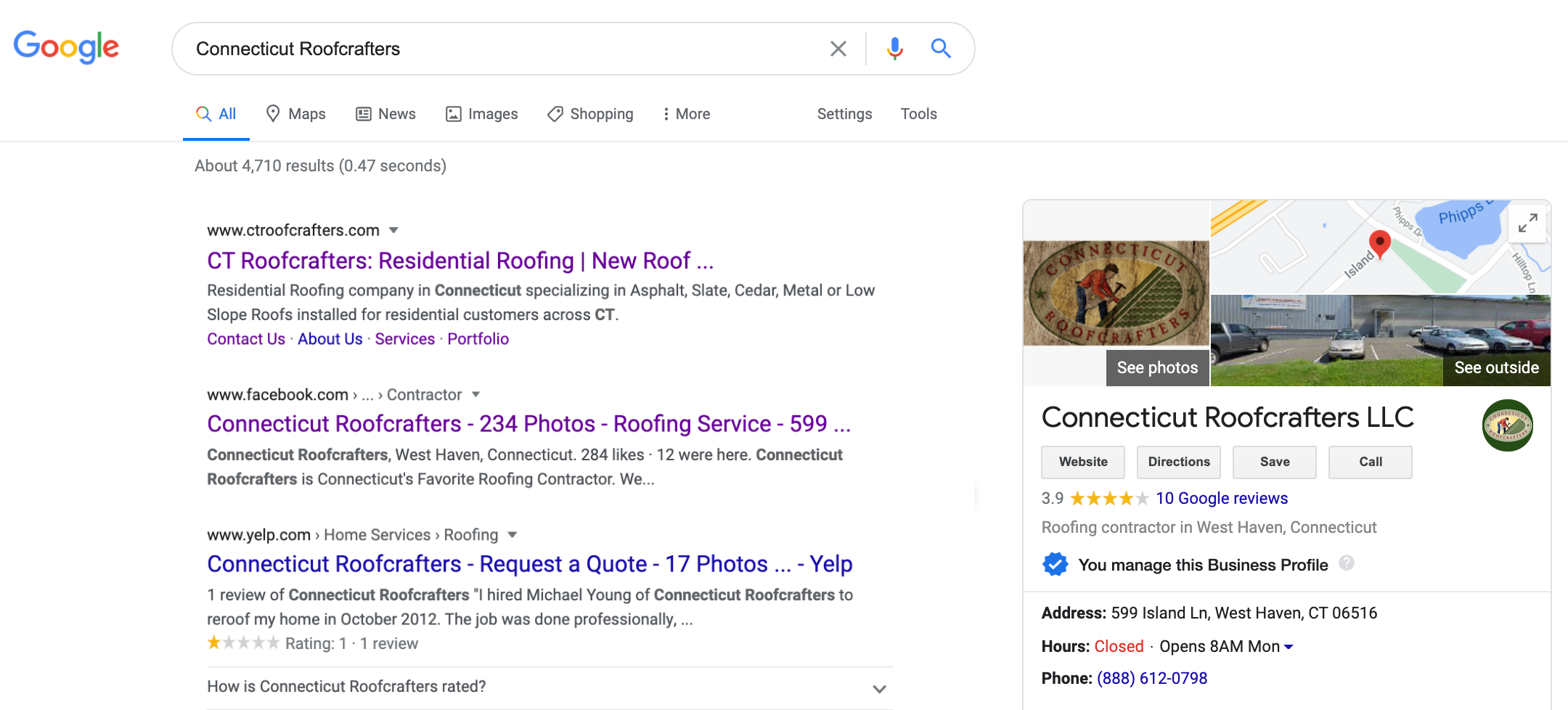Open search Settings
This screenshot has width=1568, height=710.
pos(844,114)
